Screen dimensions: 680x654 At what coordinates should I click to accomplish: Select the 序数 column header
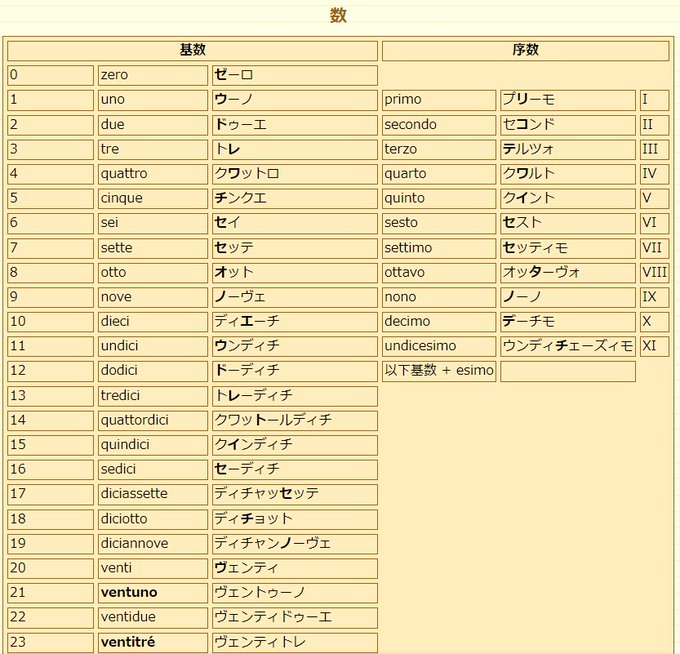coord(525,50)
